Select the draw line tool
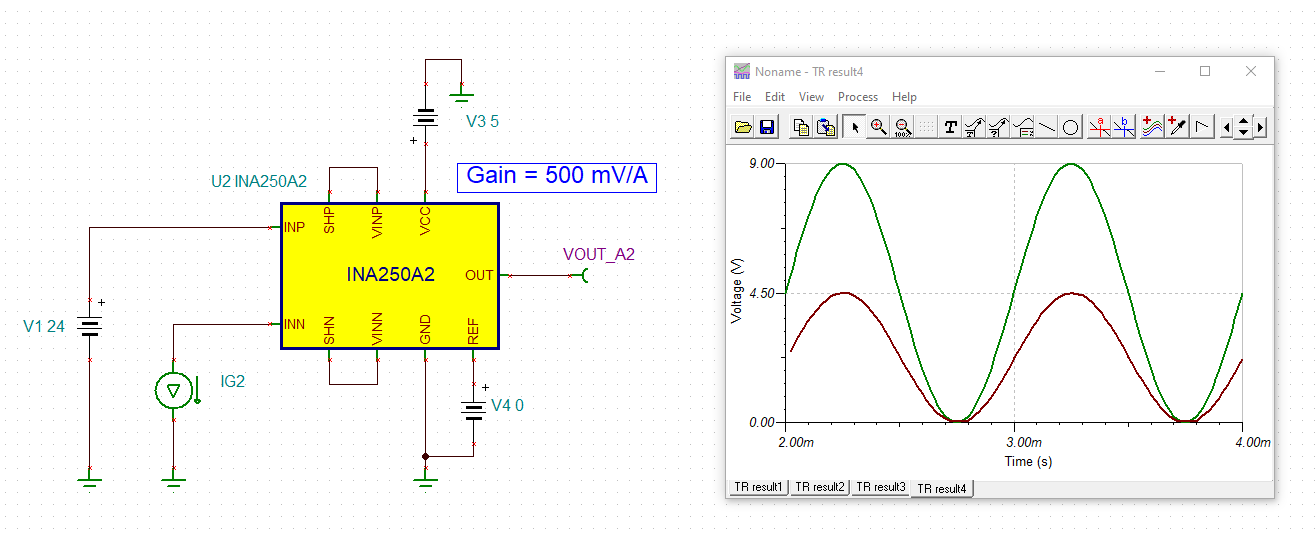1315x540 pixels. 1046,127
